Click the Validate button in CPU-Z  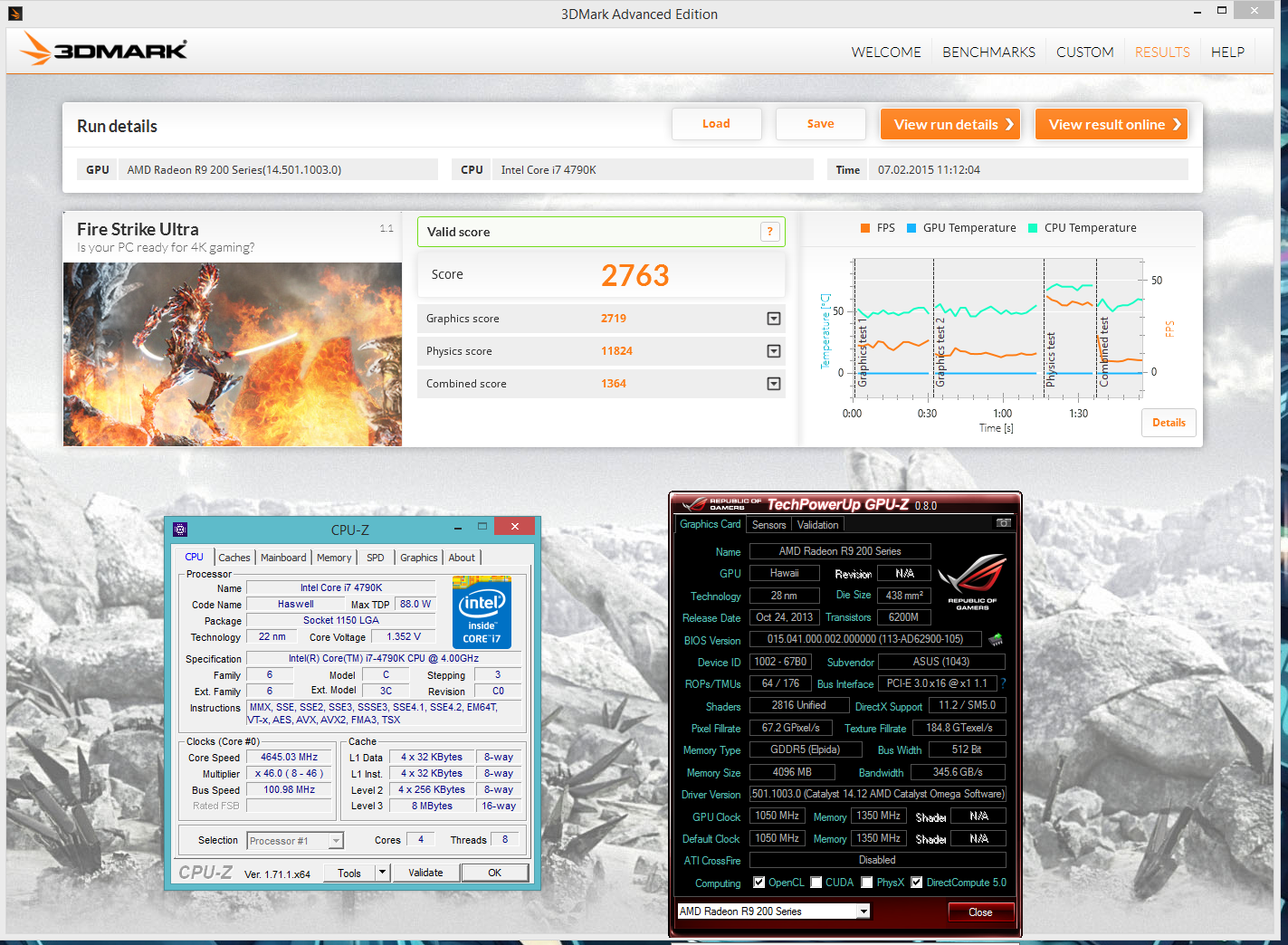pos(426,873)
